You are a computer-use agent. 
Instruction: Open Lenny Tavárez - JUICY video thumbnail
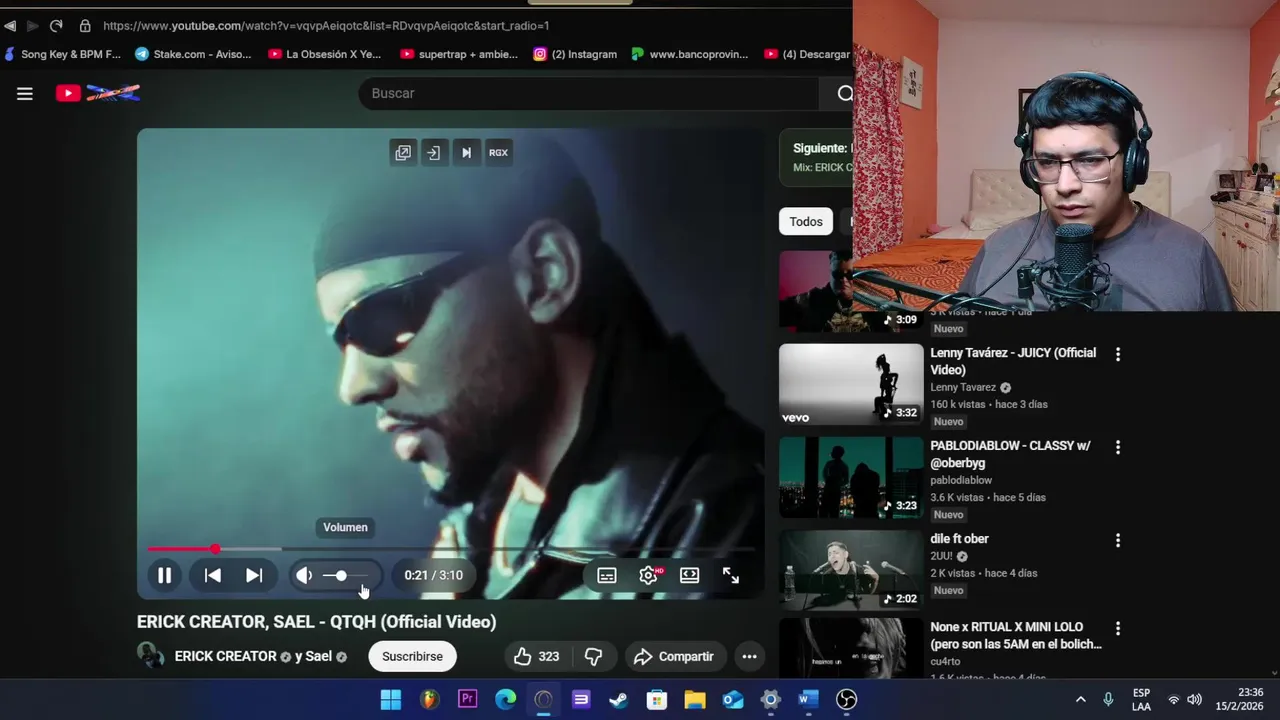[x=851, y=384]
